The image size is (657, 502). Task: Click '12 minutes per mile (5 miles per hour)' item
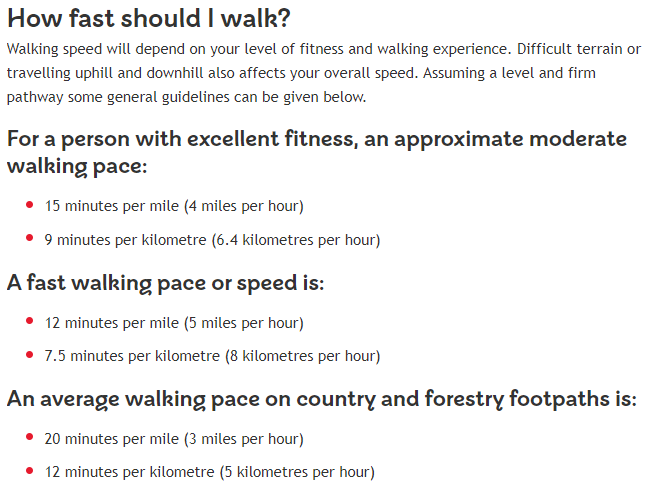174,323
